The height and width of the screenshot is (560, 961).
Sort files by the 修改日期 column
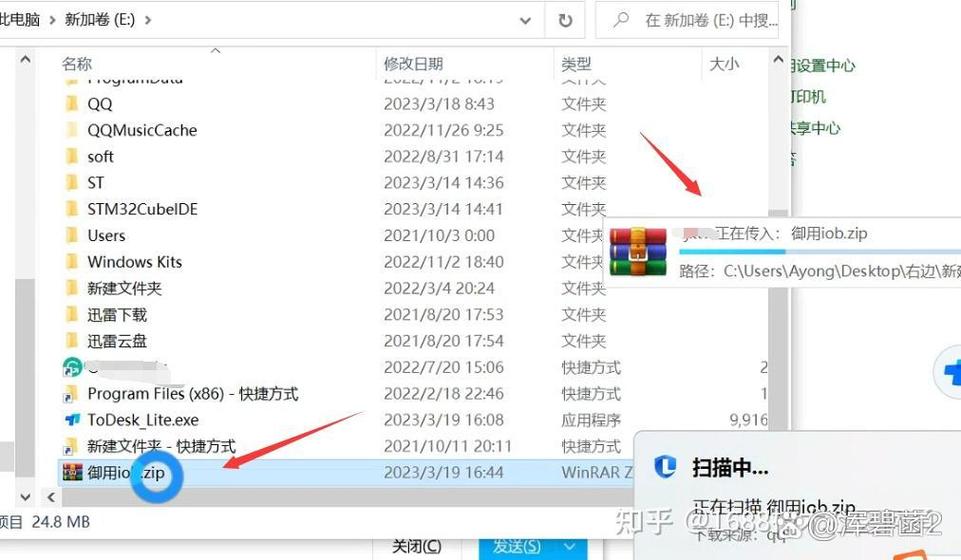pos(414,64)
